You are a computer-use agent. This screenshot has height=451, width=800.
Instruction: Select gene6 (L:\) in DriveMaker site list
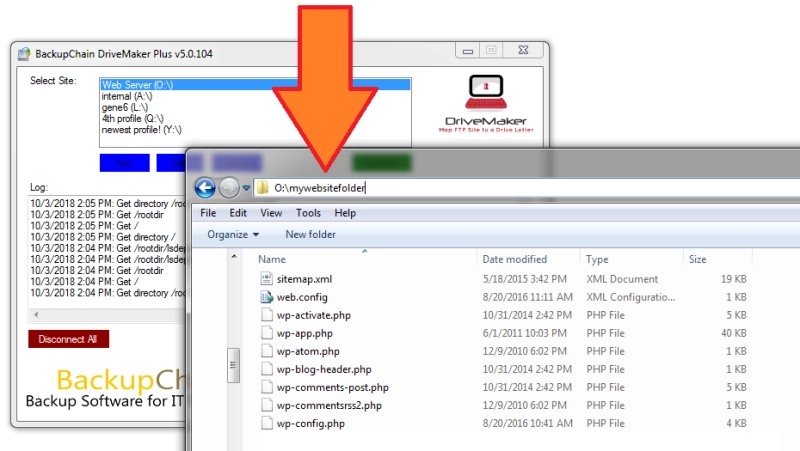coord(124,107)
